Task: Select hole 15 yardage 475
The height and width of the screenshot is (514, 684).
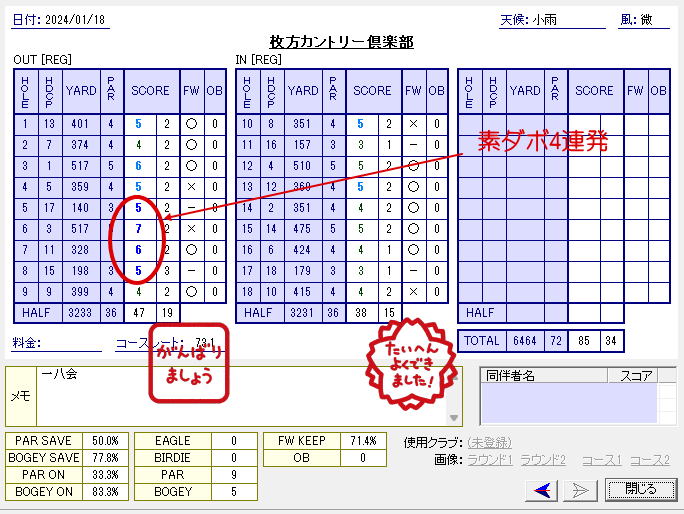Action: click(302, 229)
